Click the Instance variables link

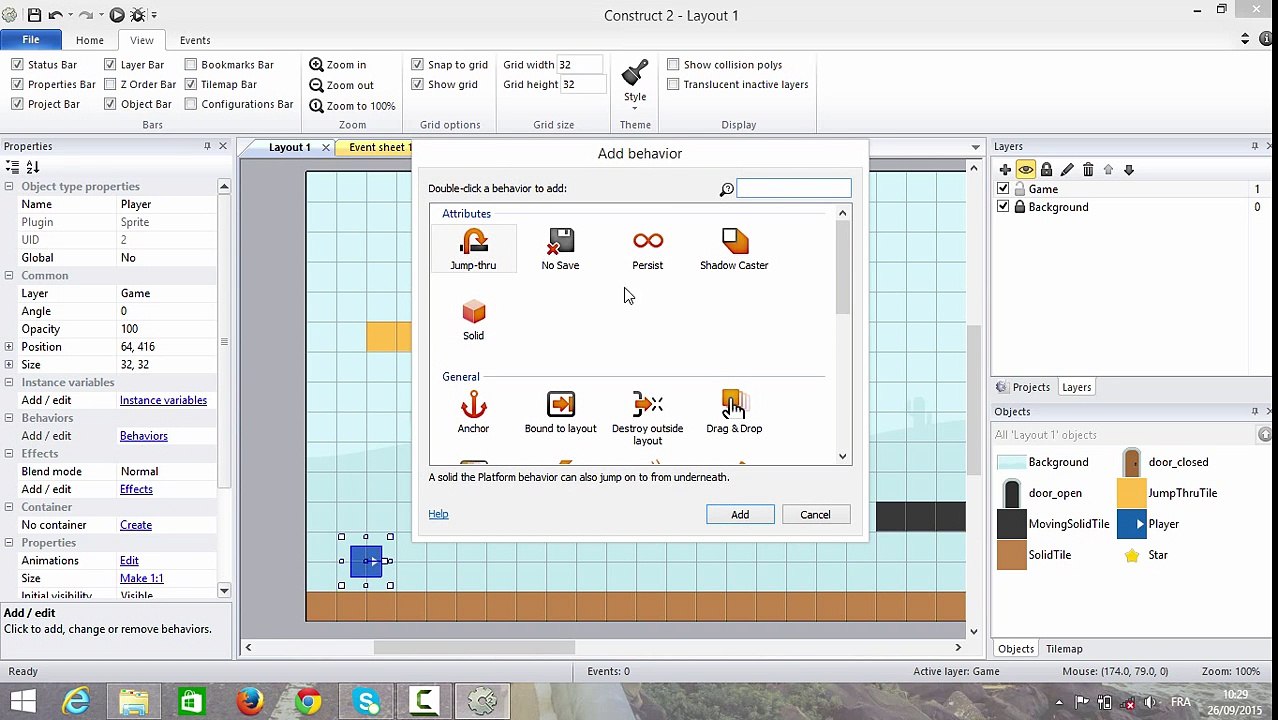163,401
